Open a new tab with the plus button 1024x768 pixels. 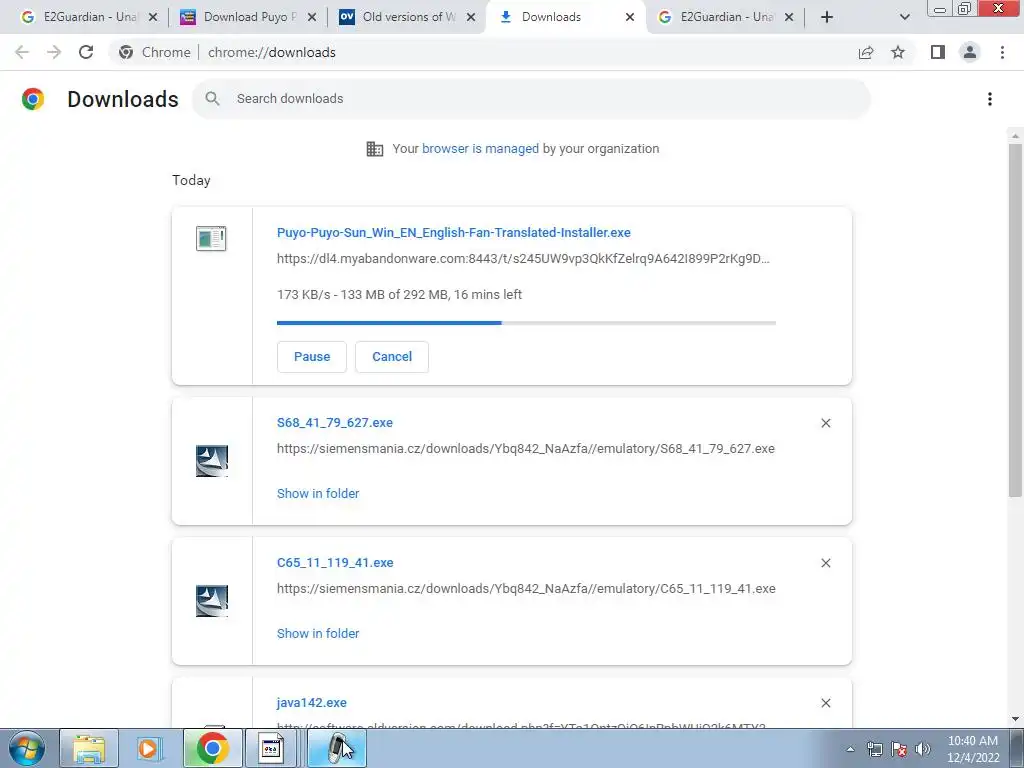827,17
